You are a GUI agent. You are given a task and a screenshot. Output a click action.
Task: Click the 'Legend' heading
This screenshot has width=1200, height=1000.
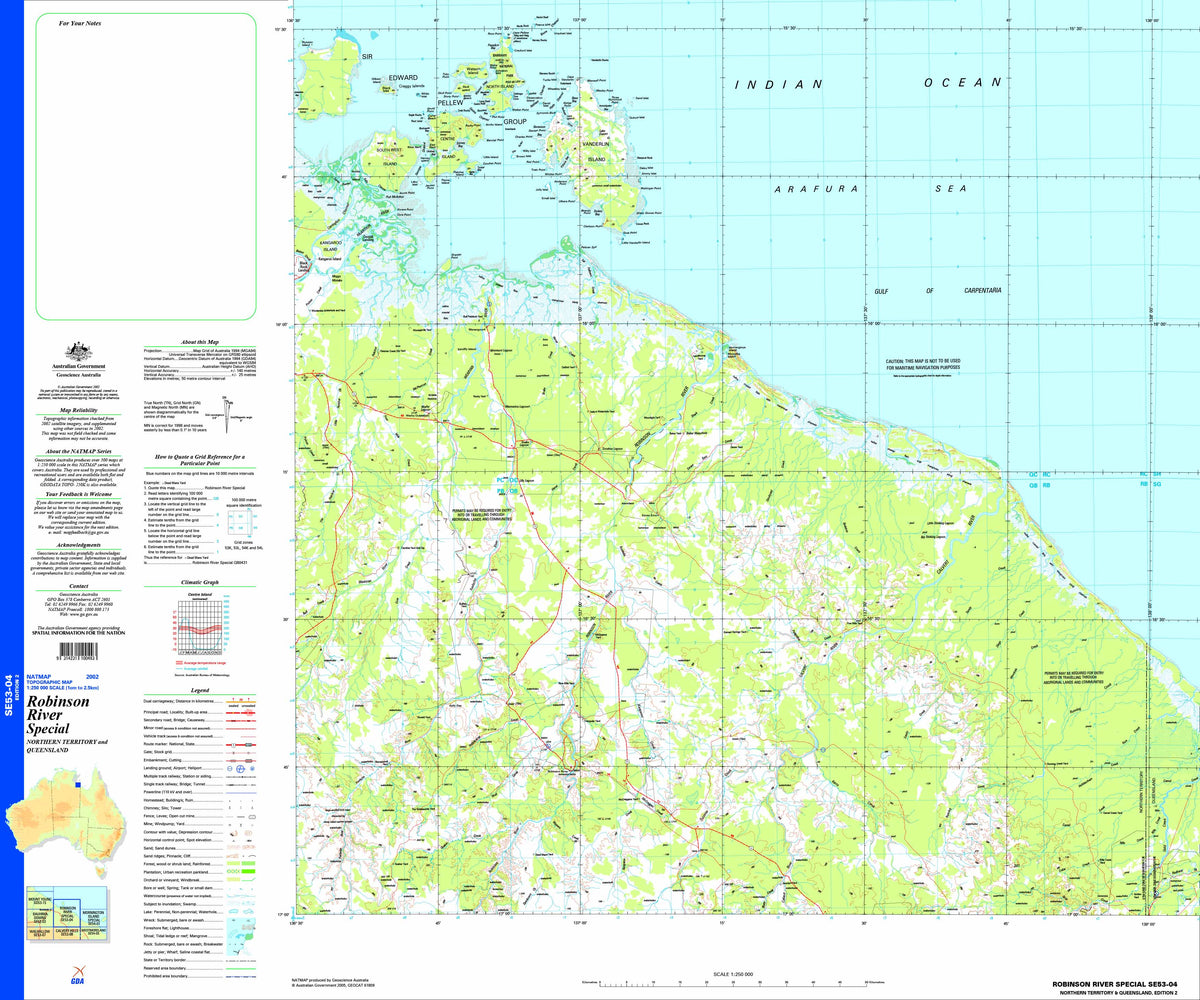(200, 690)
